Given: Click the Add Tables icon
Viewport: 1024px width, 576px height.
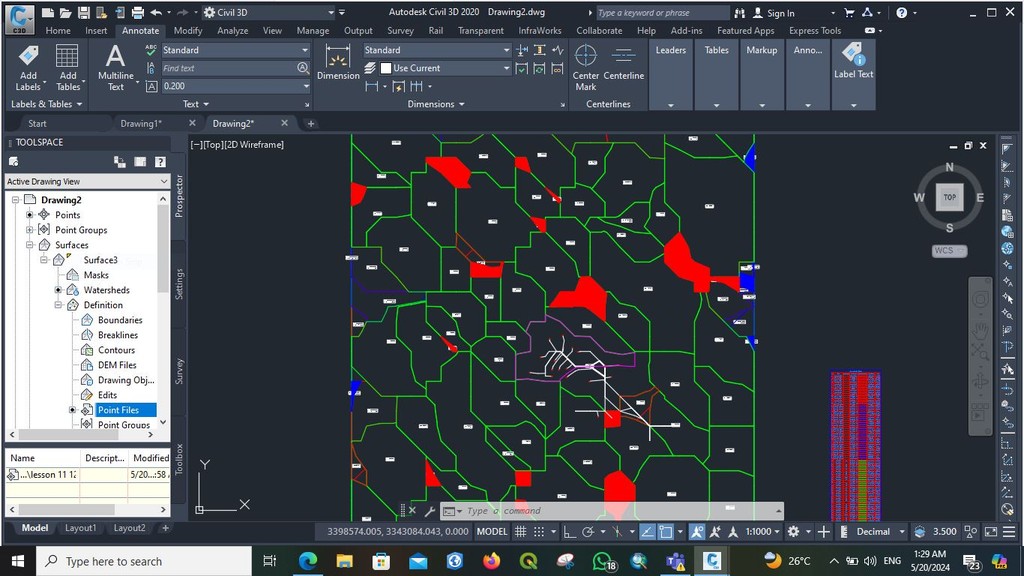Looking at the screenshot, I should (67, 56).
